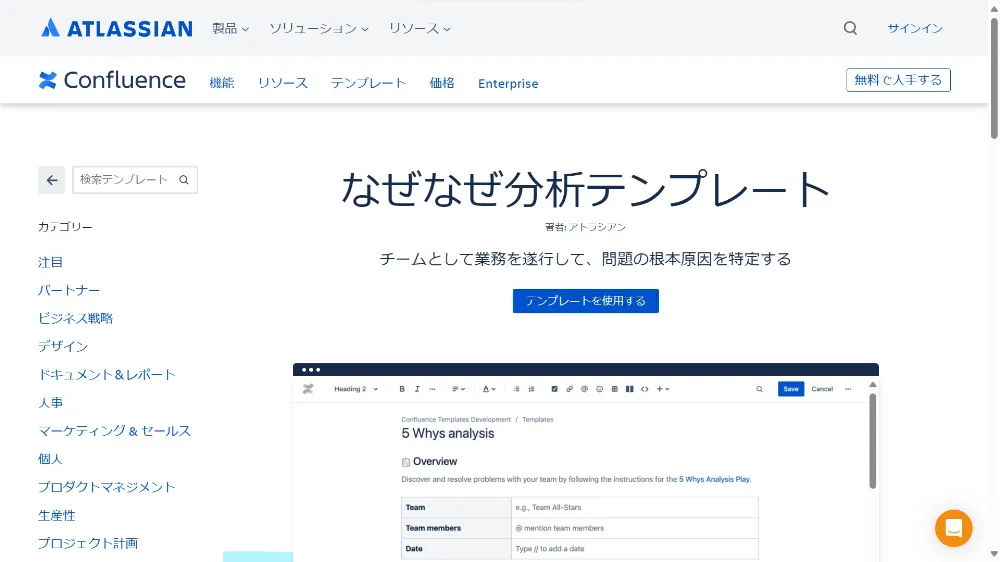Click the code snippet icon in preview
This screenshot has width=1000, height=562.
tap(645, 389)
